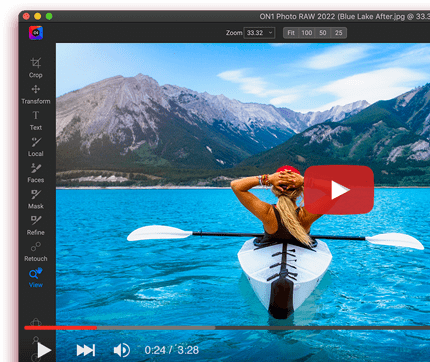
Task: Skip to the next video
Action: (x=86, y=350)
